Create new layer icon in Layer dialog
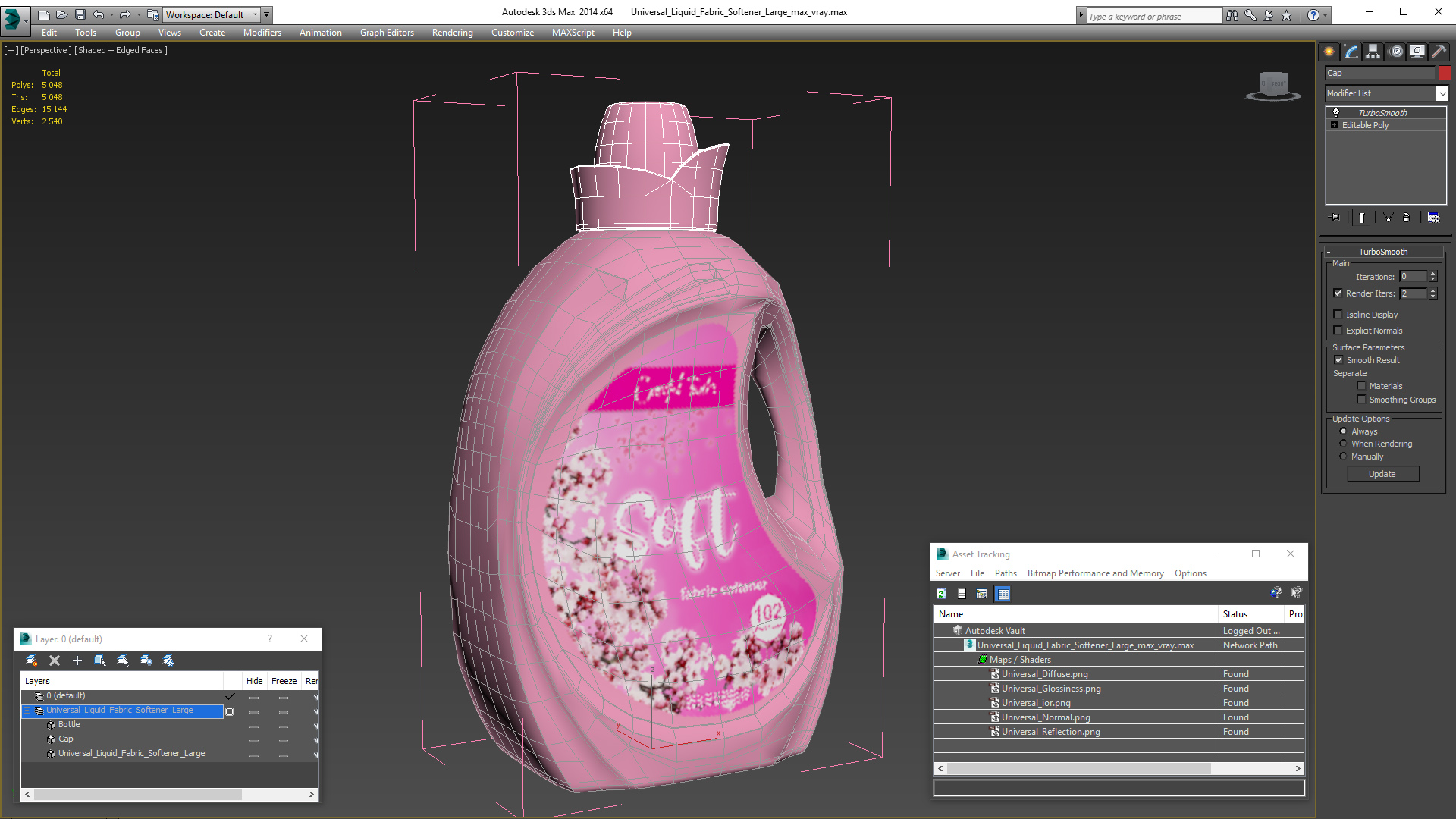This screenshot has width=1456, height=819. [x=31, y=661]
